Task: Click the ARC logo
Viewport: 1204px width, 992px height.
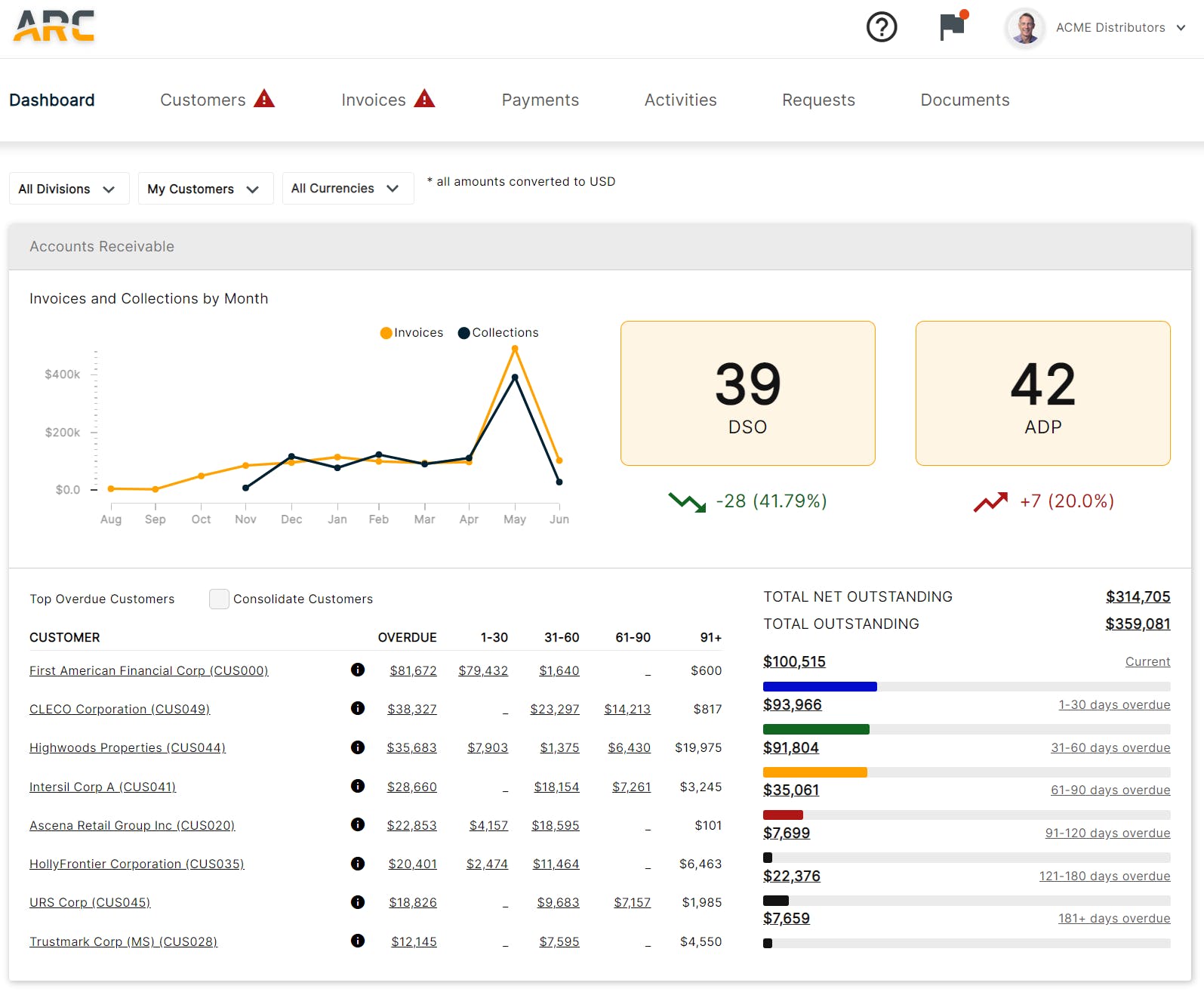Action: click(x=54, y=26)
